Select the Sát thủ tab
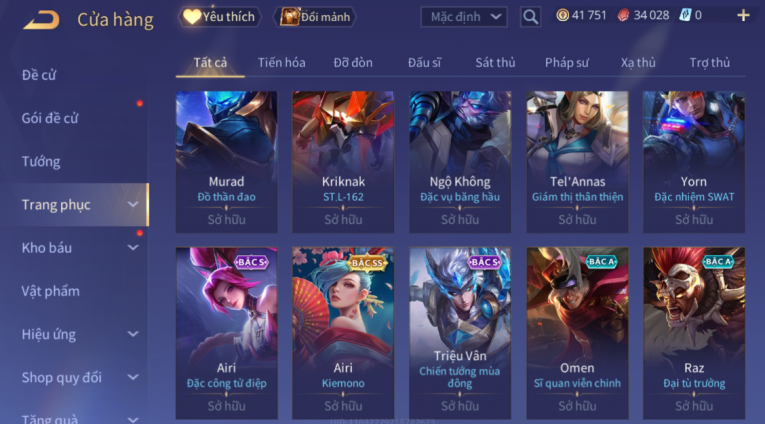 coord(495,62)
